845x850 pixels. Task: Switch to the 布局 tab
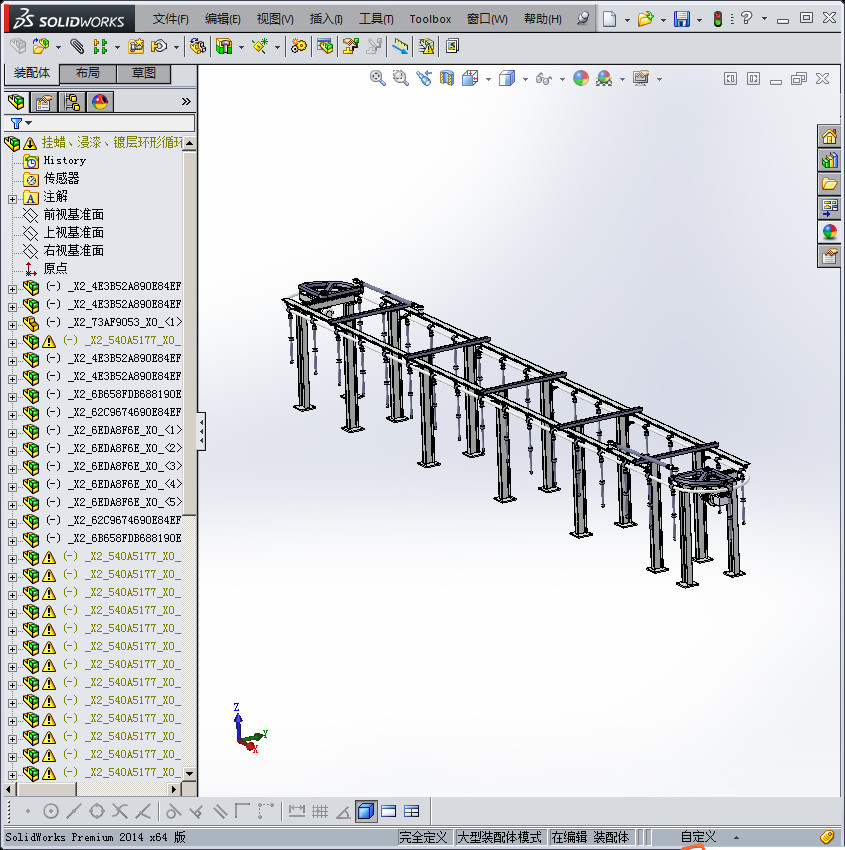click(x=88, y=74)
